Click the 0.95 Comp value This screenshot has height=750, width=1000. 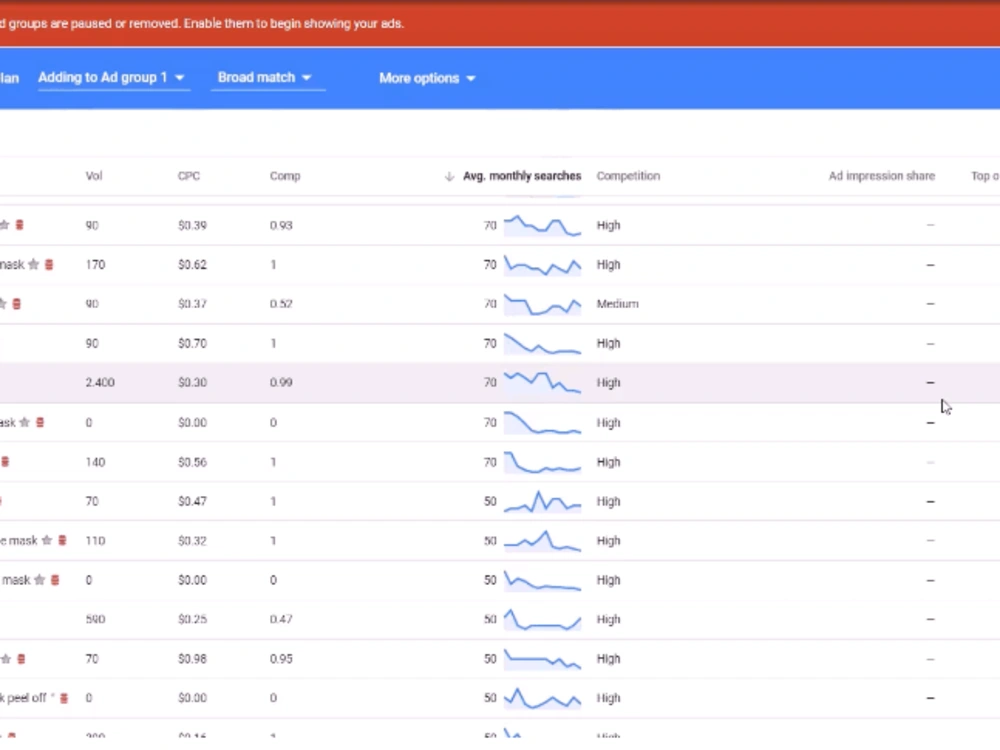point(281,659)
